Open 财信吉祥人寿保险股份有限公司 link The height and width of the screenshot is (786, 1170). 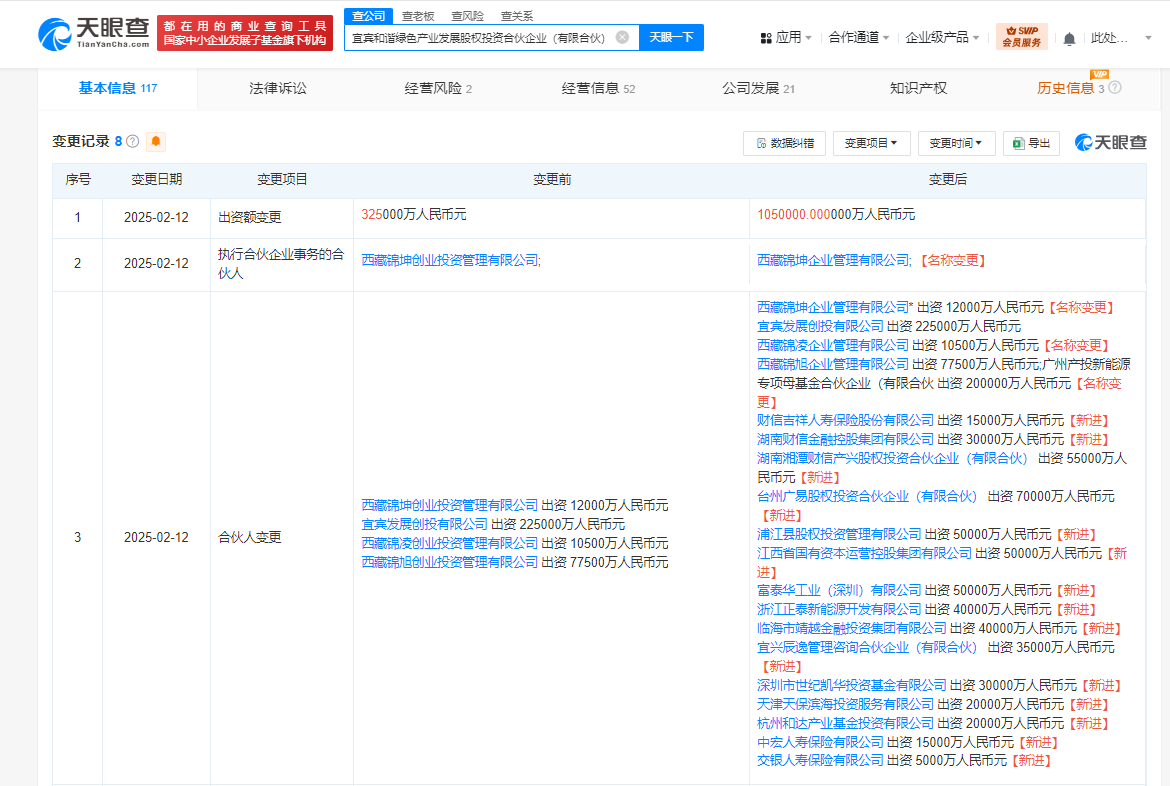coord(845,420)
